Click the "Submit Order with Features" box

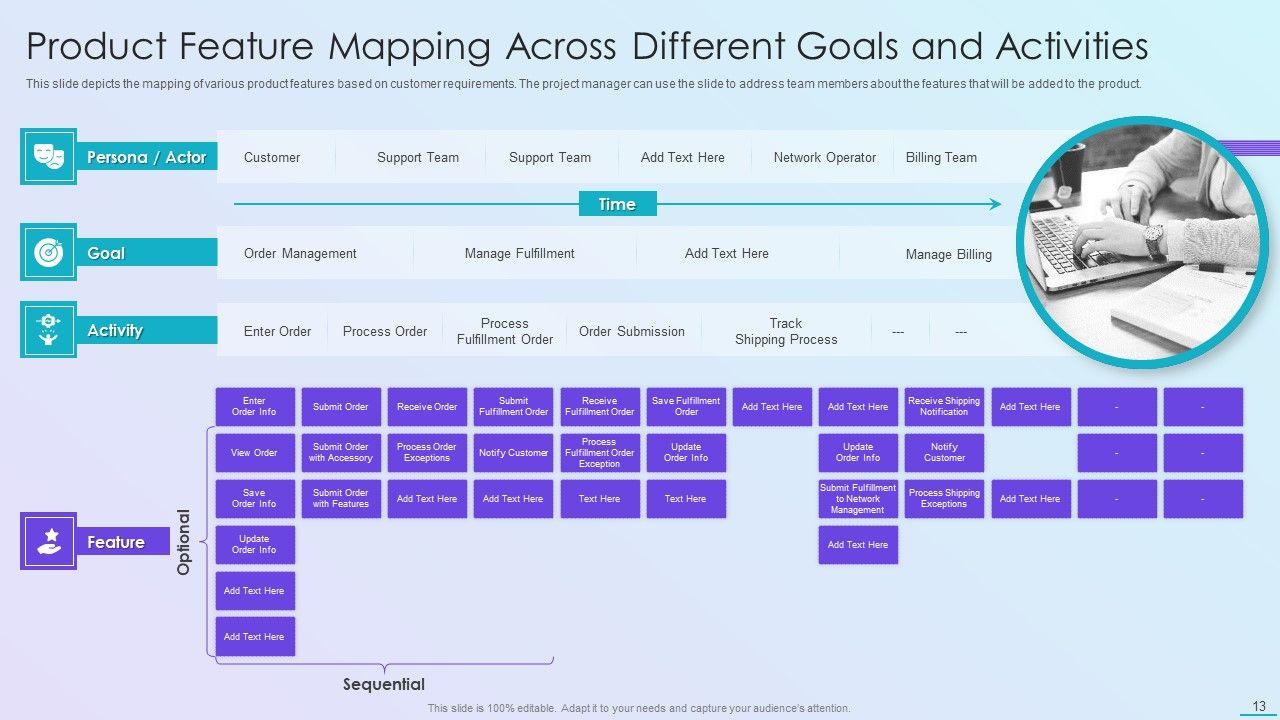[341, 499]
